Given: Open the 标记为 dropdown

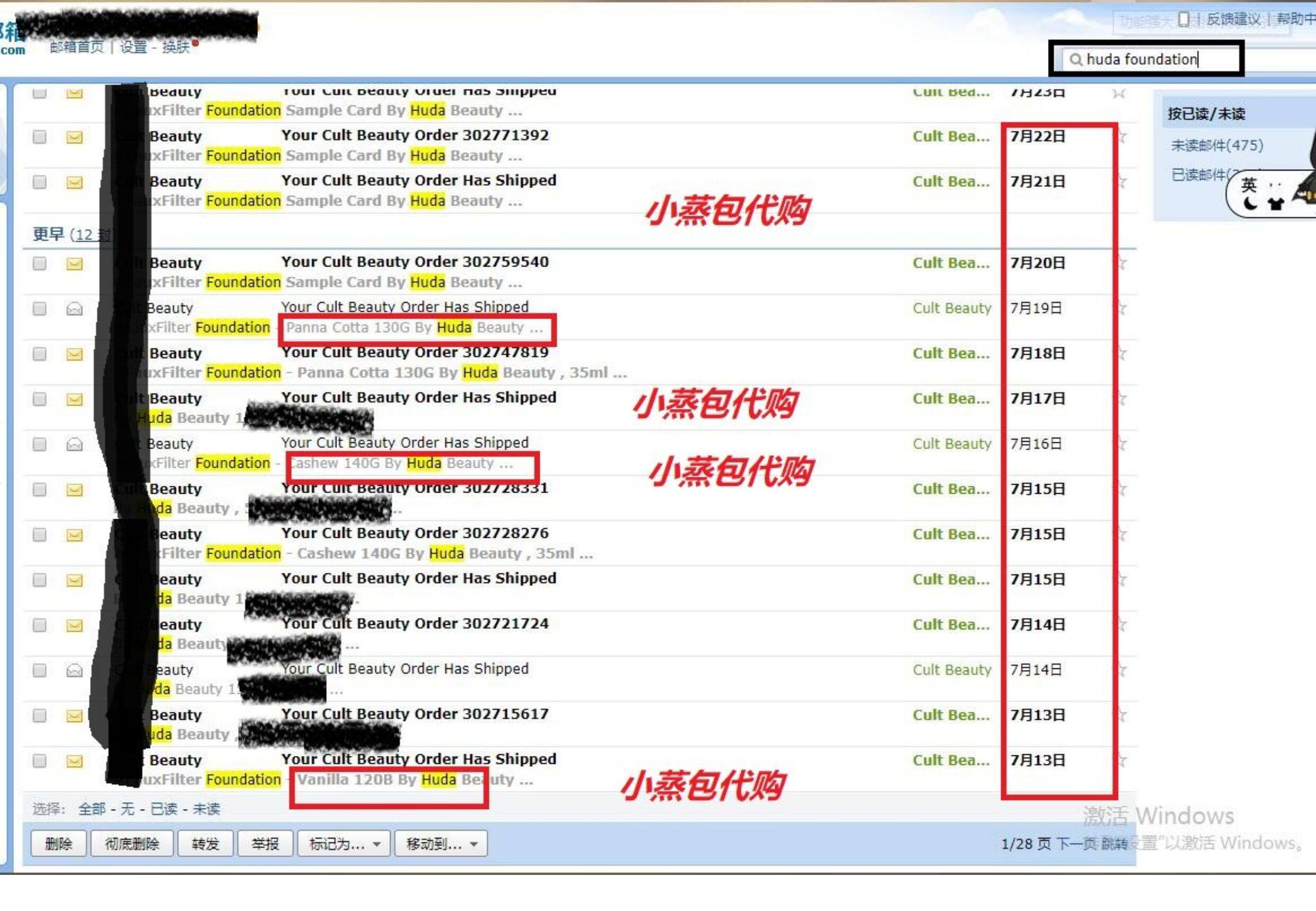Looking at the screenshot, I should tap(343, 844).
